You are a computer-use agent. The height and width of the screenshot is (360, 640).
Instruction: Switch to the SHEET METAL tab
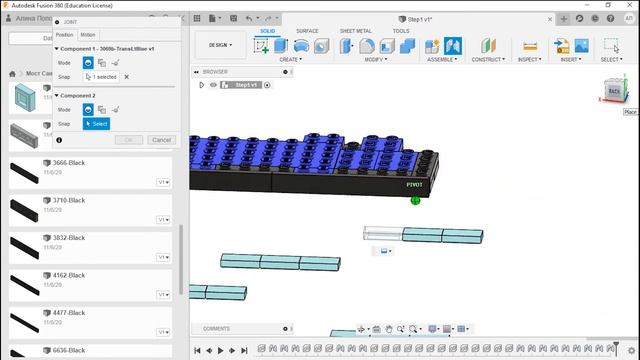[x=356, y=31]
